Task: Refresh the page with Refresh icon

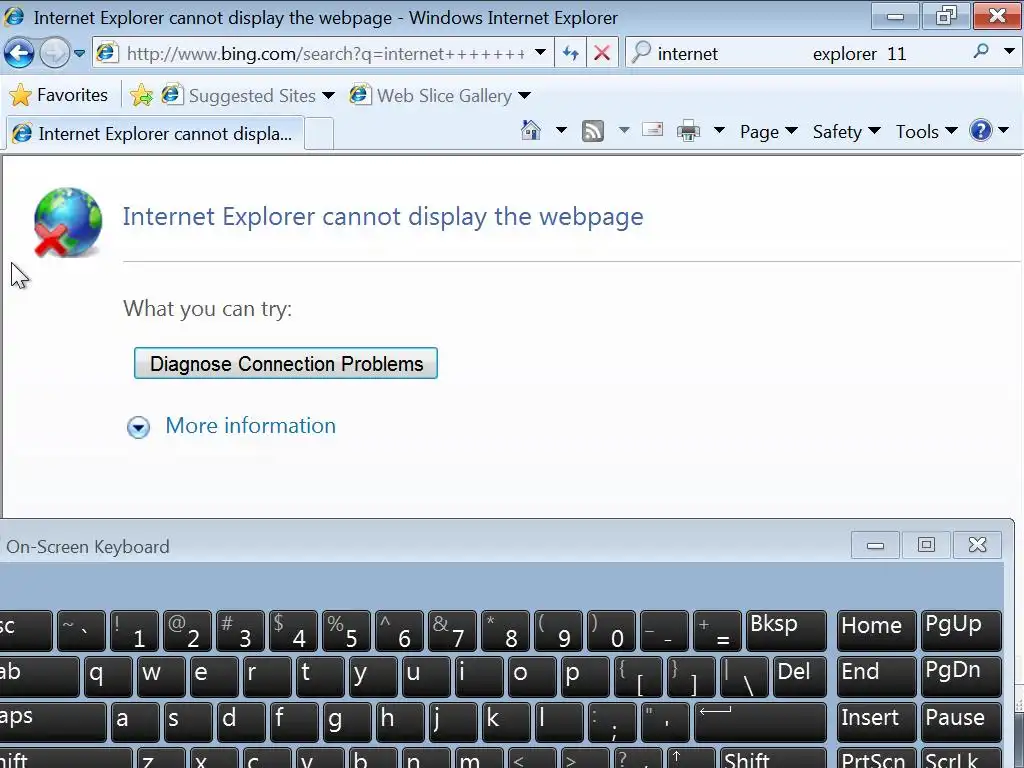Action: (x=571, y=53)
